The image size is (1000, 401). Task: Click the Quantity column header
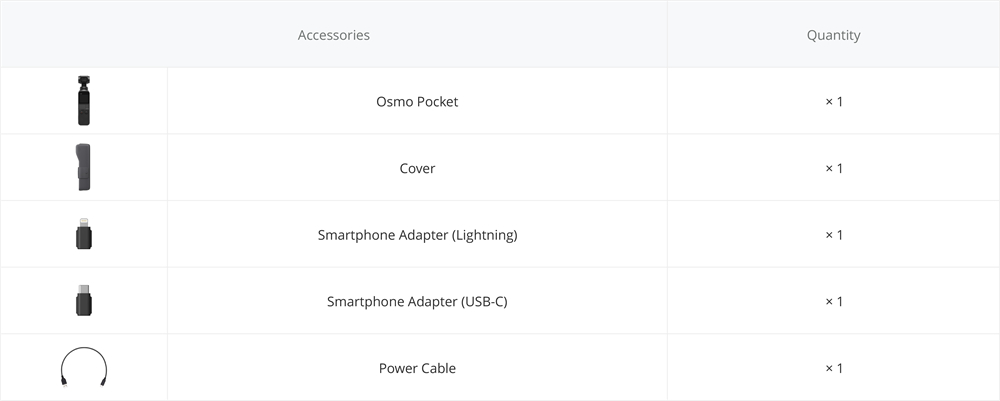pyautogui.click(x=833, y=35)
